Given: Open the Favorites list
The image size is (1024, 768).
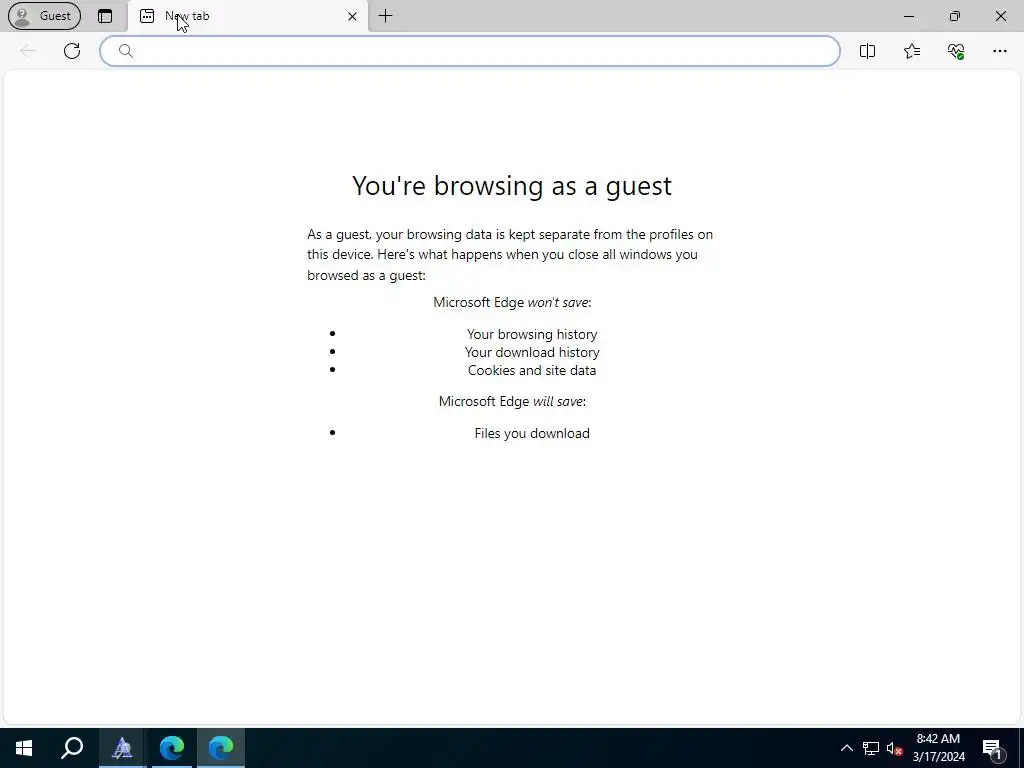Looking at the screenshot, I should point(912,51).
